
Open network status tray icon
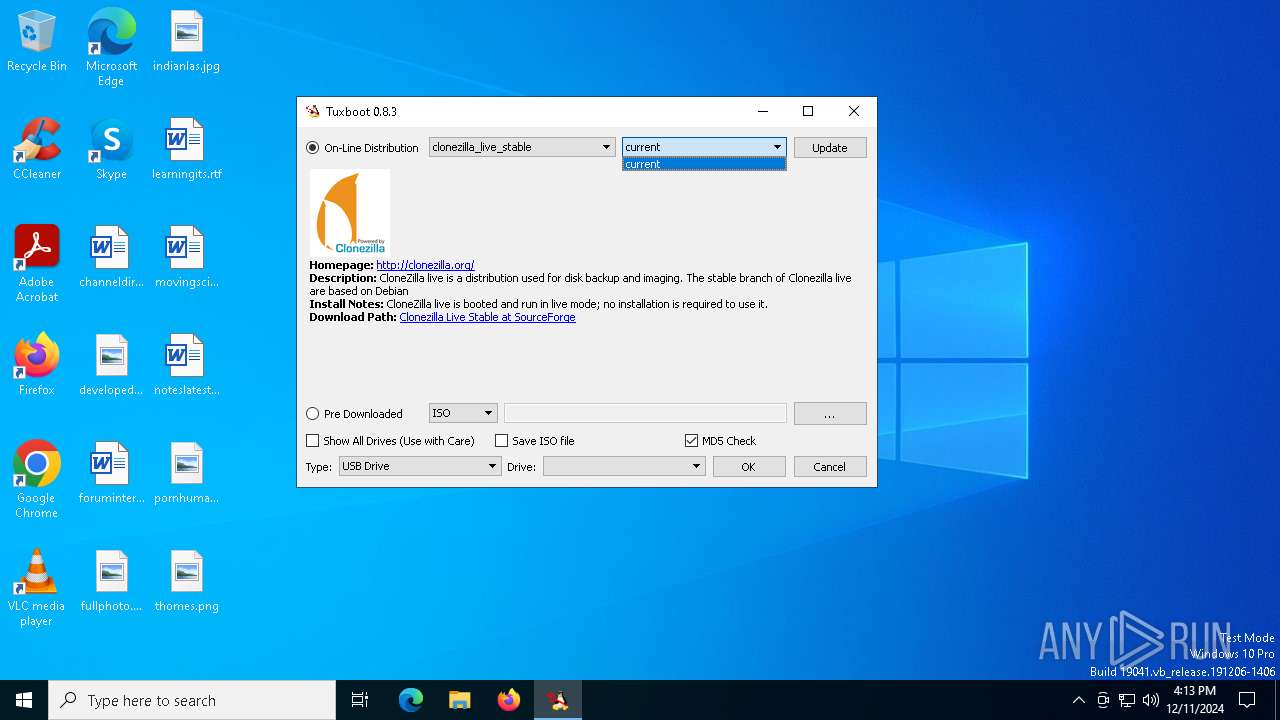coord(1127,700)
